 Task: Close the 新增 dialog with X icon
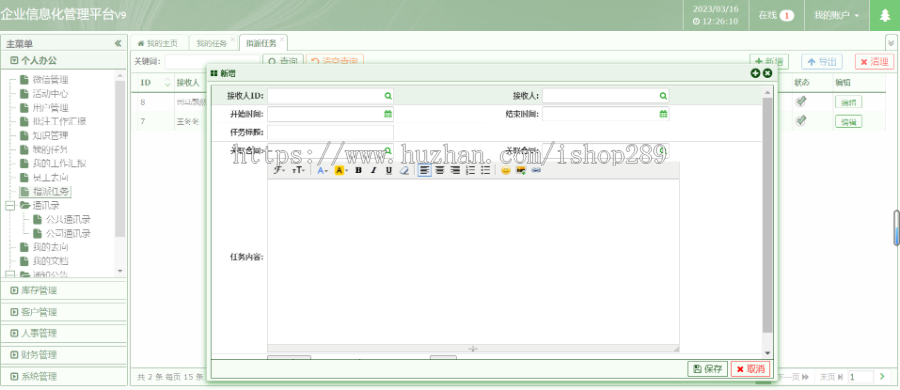click(x=767, y=73)
